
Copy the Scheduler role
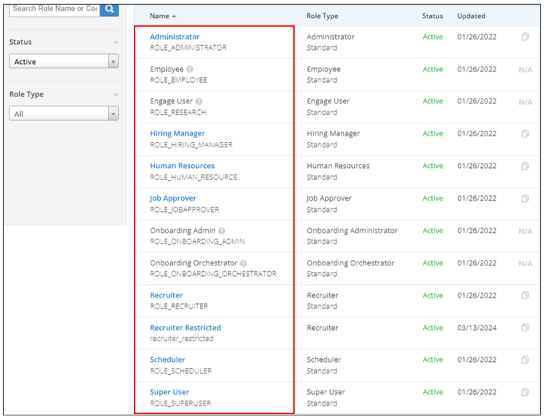tap(525, 360)
